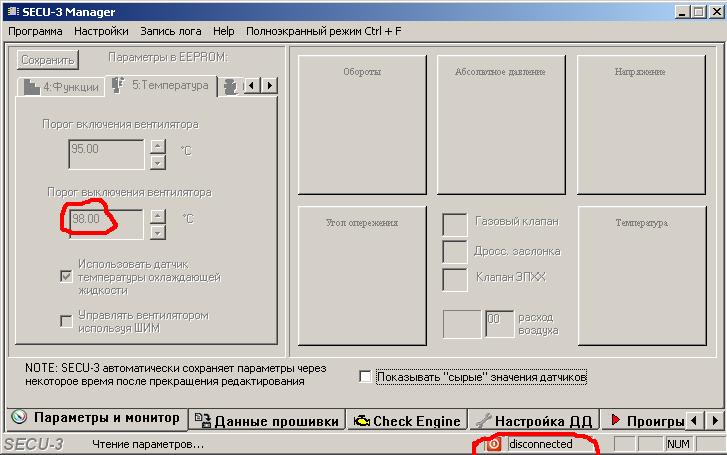Click the fan turn-off threshold field 98.00
This screenshot has height=455, width=727.
tap(106, 218)
